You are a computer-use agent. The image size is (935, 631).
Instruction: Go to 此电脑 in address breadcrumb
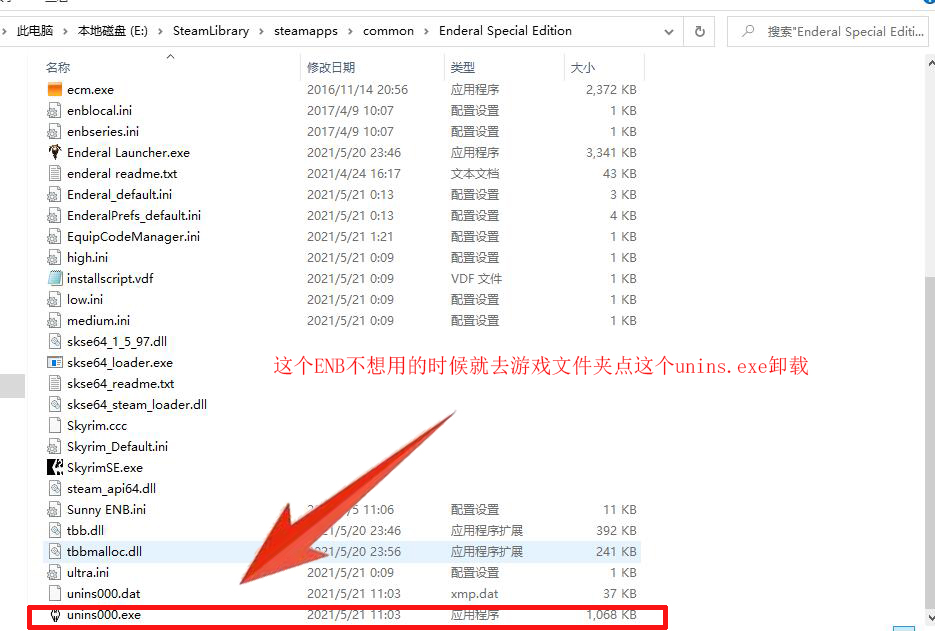pos(35,31)
